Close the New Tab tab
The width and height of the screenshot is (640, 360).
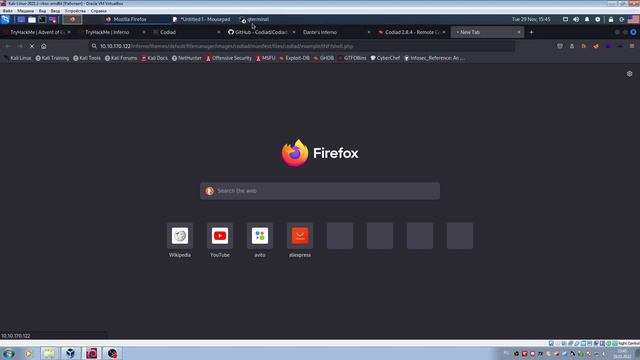[519, 32]
